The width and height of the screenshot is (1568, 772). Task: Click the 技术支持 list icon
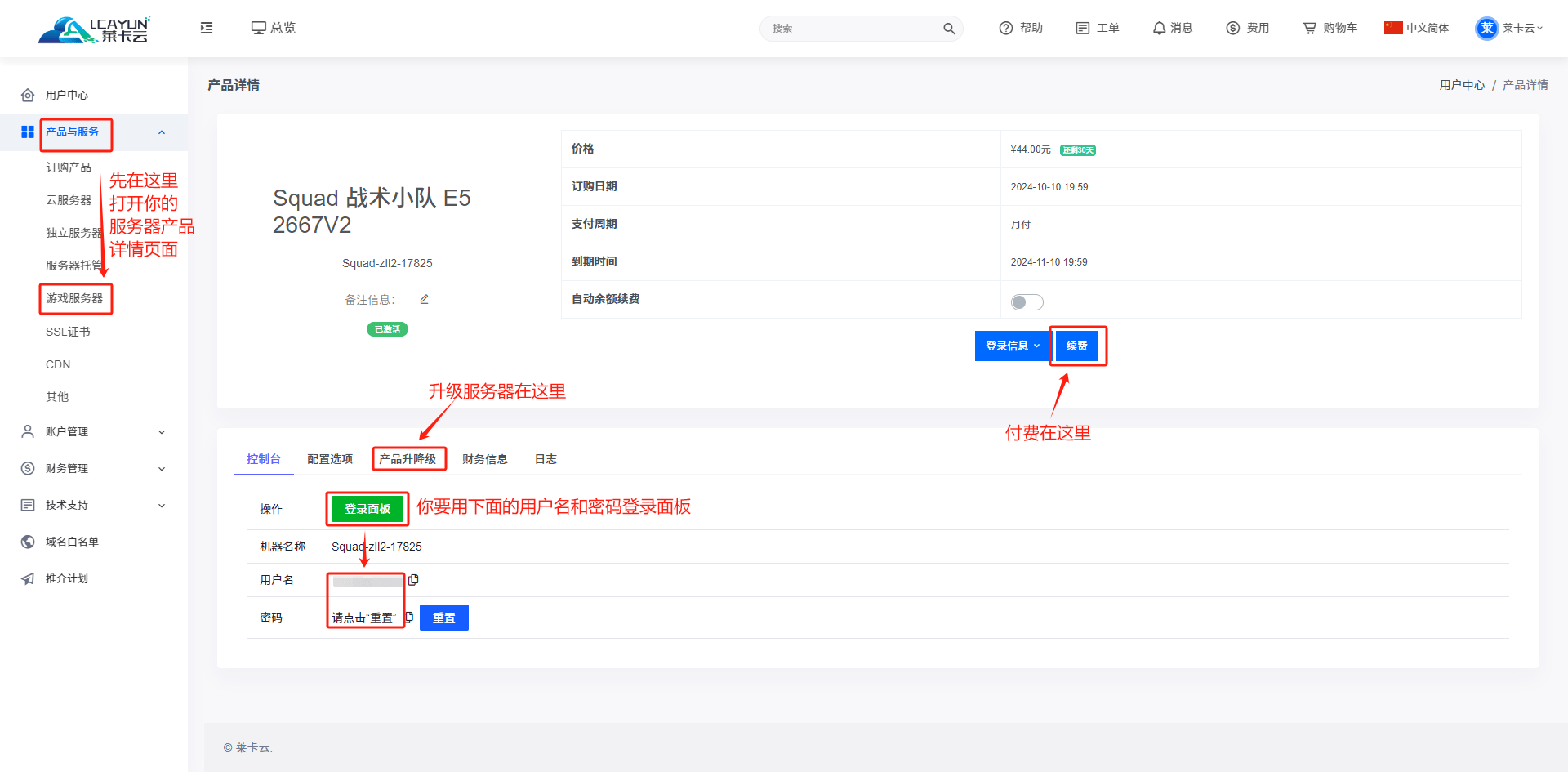tap(28, 505)
